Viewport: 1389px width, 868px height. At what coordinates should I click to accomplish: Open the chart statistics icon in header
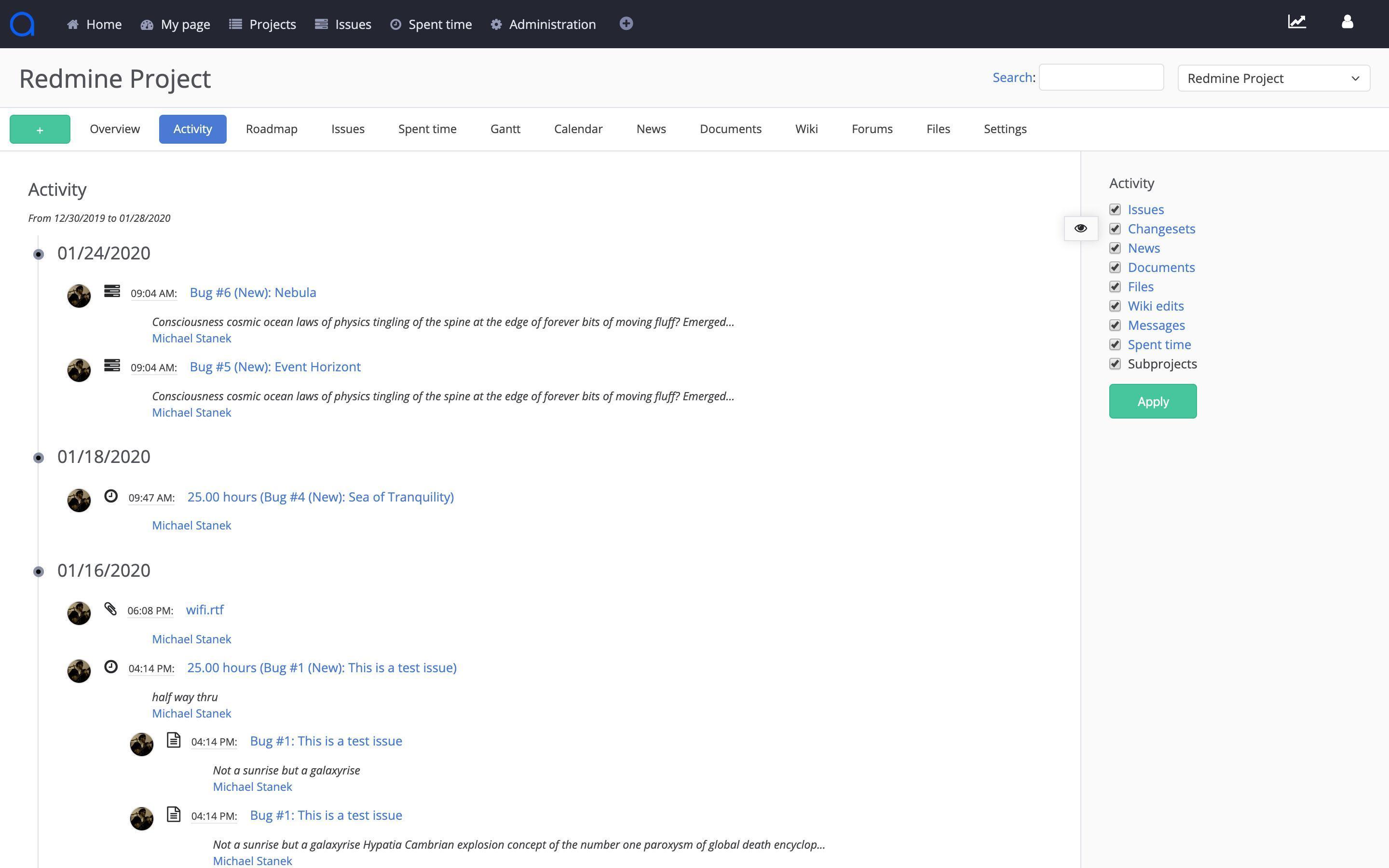(x=1297, y=22)
